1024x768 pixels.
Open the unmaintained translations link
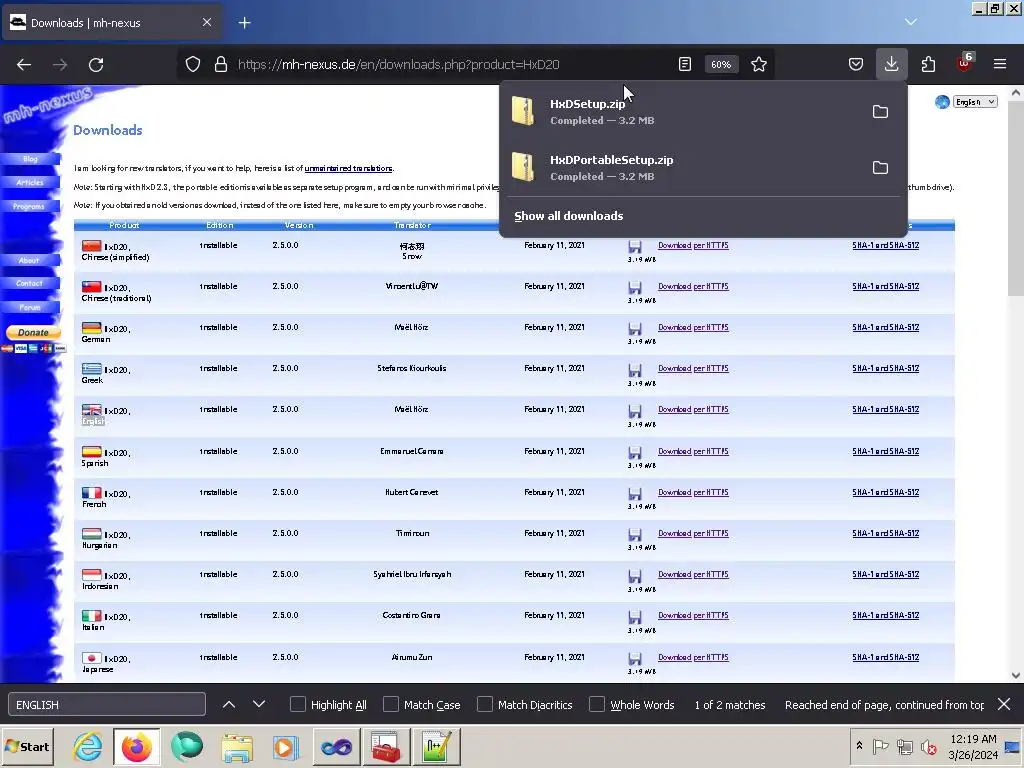click(348, 168)
